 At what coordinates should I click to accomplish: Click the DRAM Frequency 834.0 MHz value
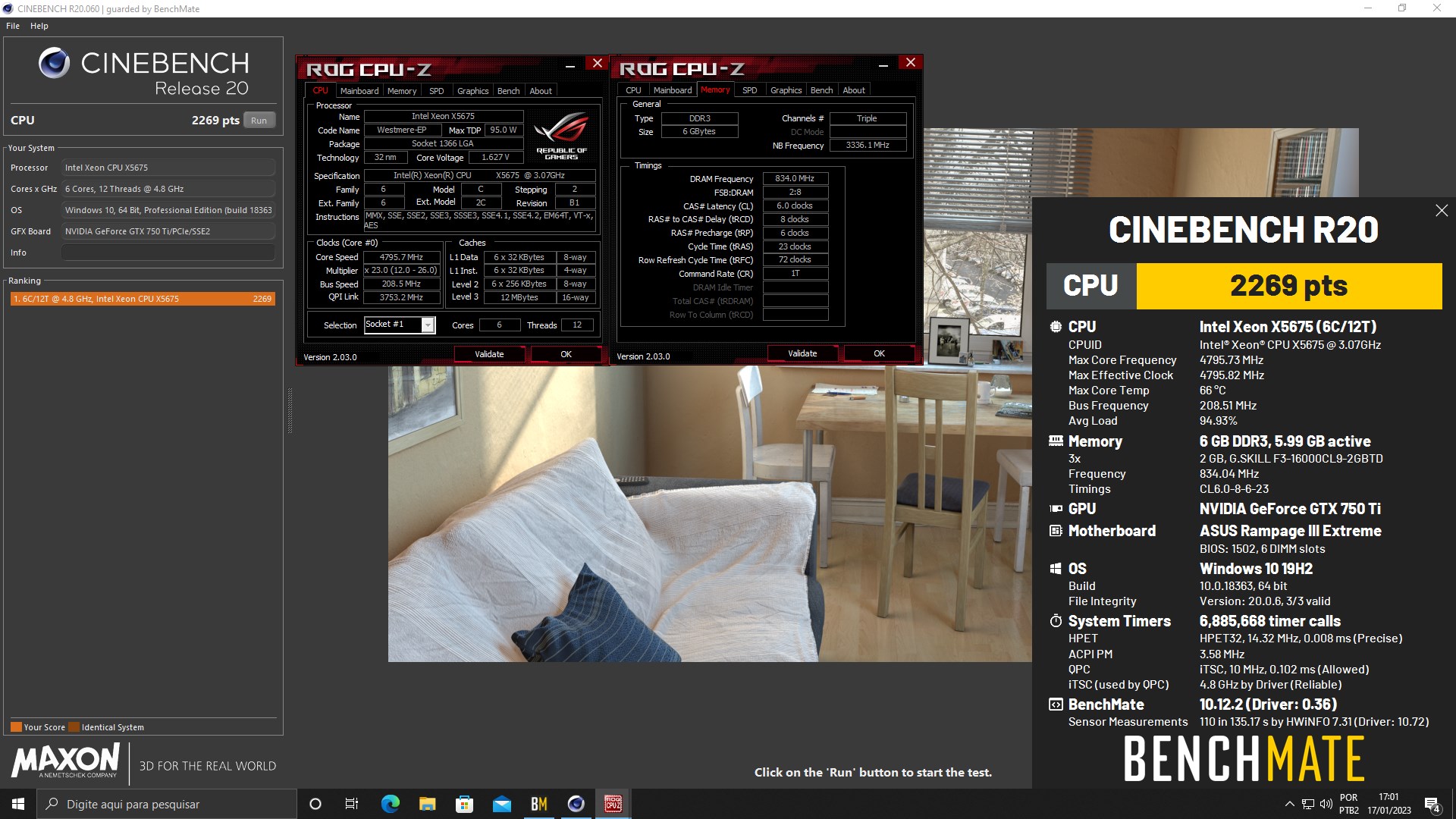[x=795, y=179]
